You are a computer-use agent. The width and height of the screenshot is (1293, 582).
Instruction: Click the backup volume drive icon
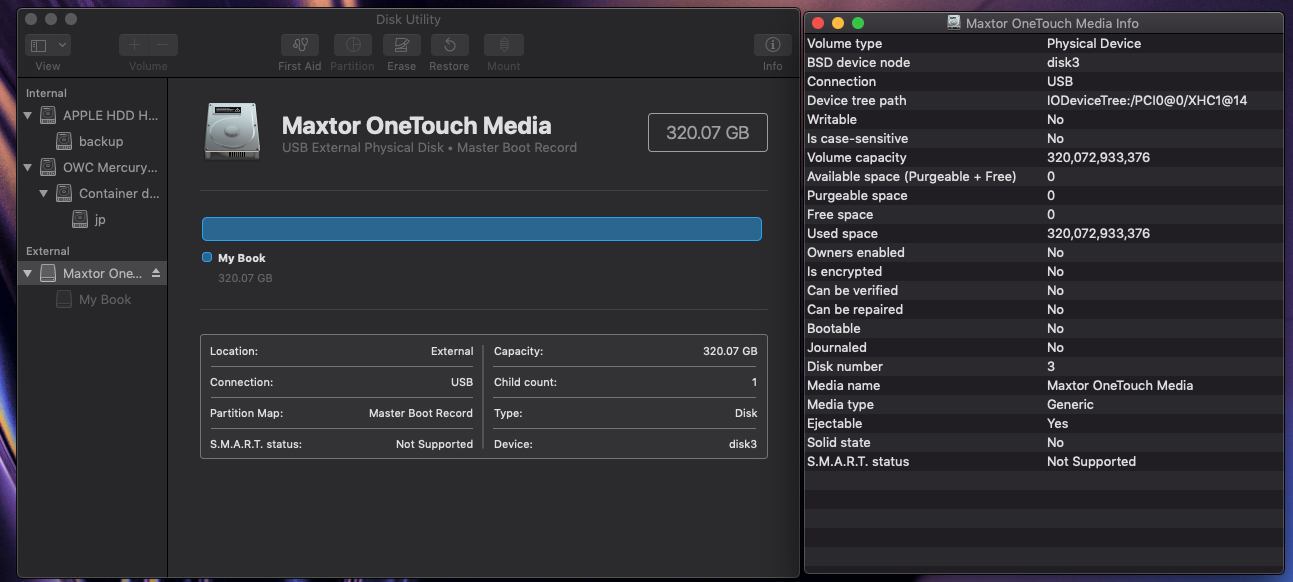(x=64, y=141)
